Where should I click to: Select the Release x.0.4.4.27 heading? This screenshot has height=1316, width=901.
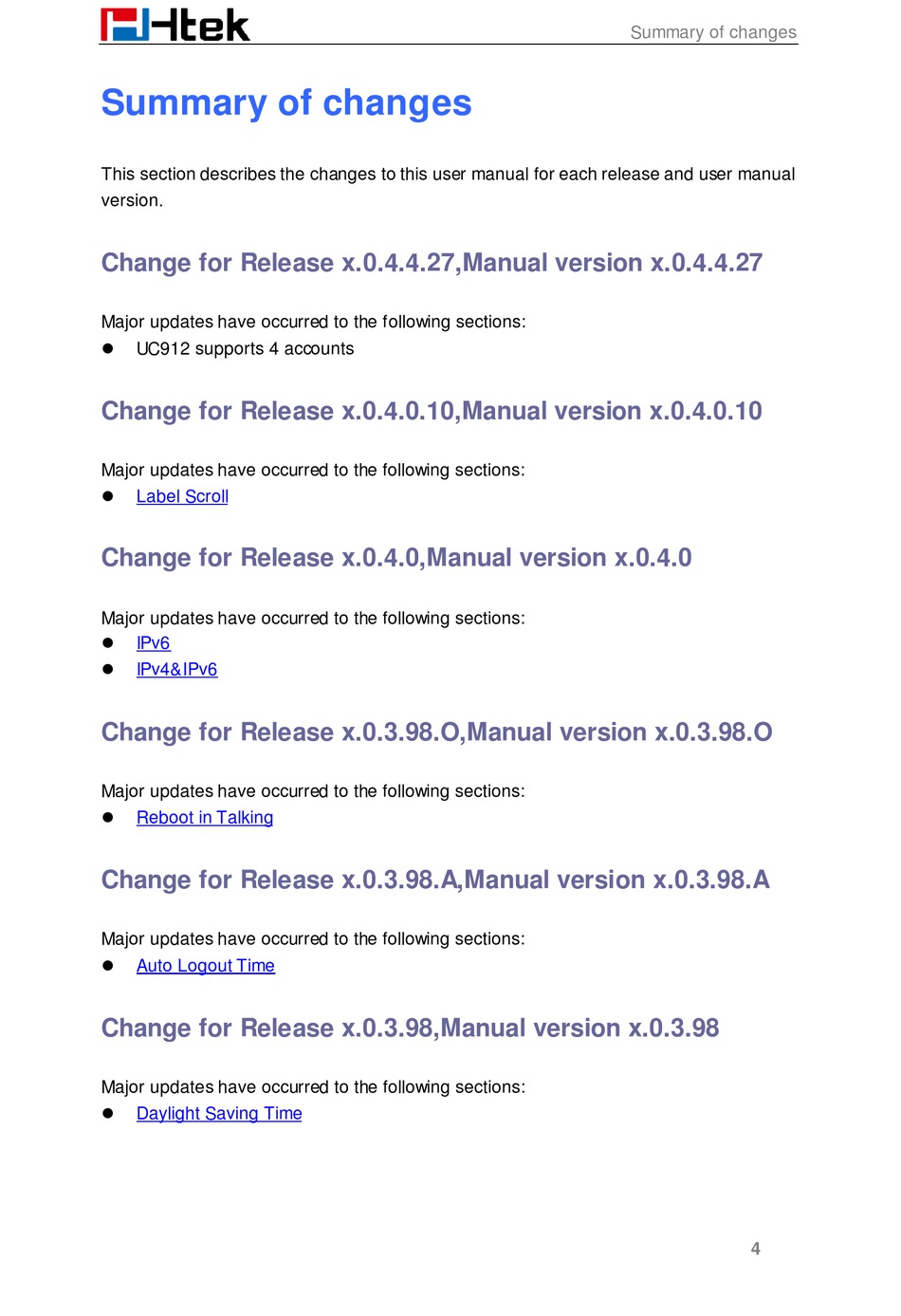click(432, 263)
